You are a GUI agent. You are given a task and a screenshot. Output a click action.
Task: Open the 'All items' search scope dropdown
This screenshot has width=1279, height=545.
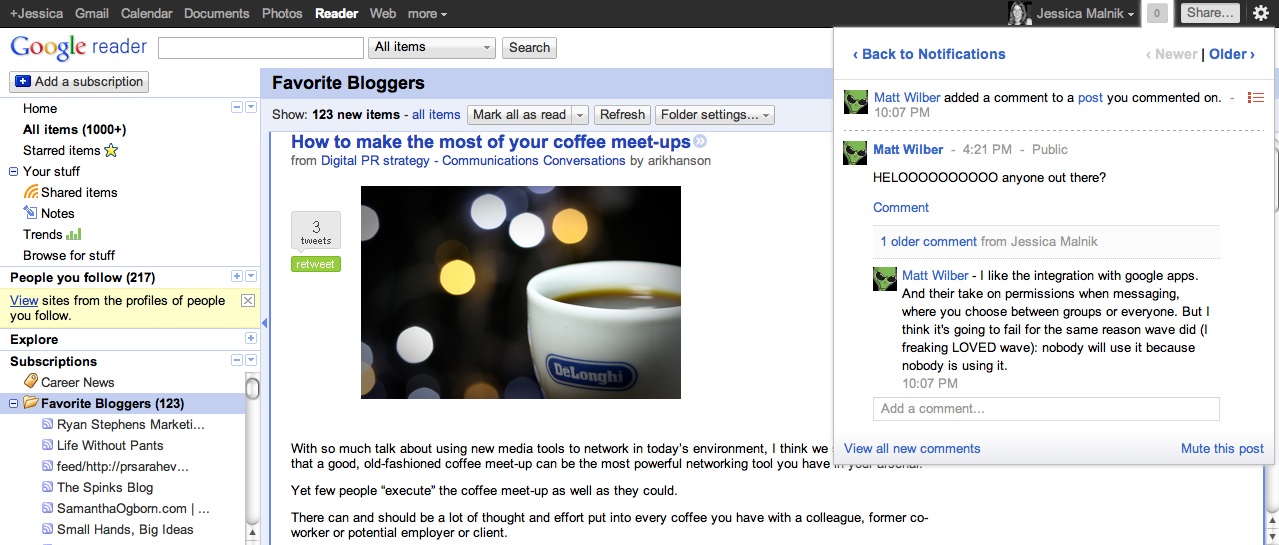[x=432, y=47]
